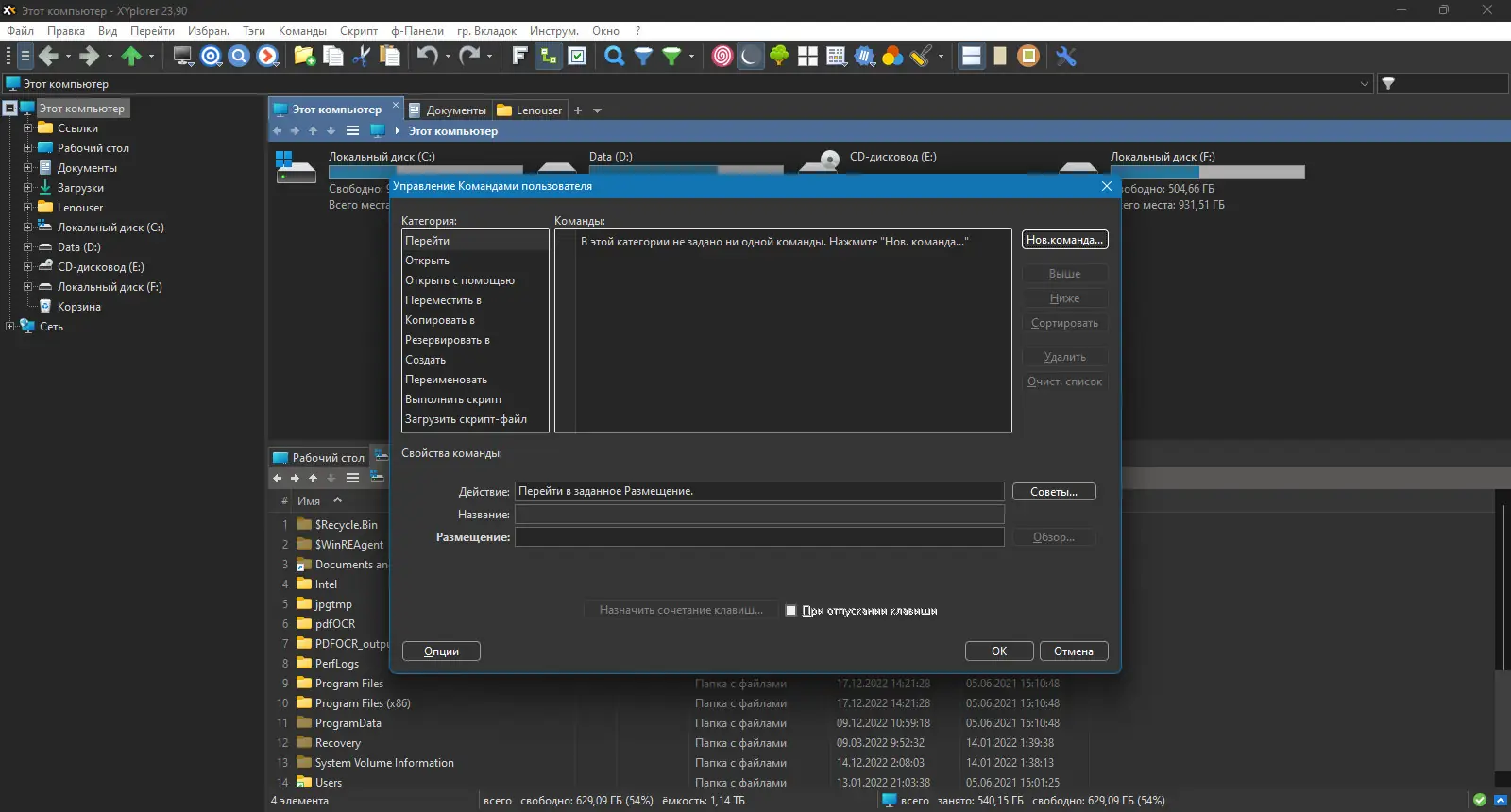The width and height of the screenshot is (1511, 812).
Task: Confirm dialog with OK button
Action: 999,651
